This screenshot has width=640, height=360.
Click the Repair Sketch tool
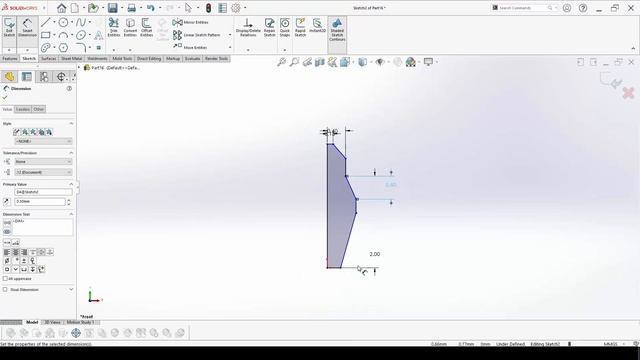pos(269,28)
